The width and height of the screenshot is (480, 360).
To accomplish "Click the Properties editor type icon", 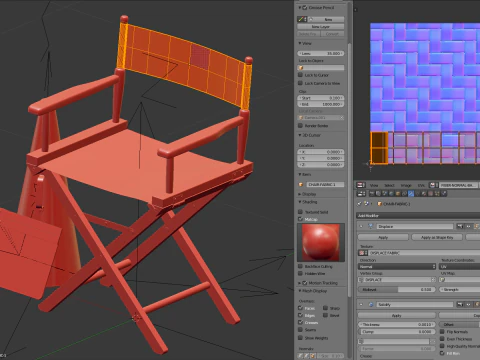I will click(361, 194).
